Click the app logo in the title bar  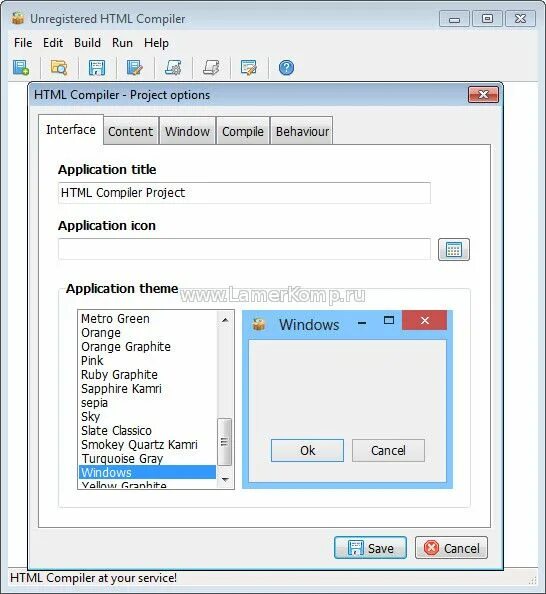coord(17,18)
